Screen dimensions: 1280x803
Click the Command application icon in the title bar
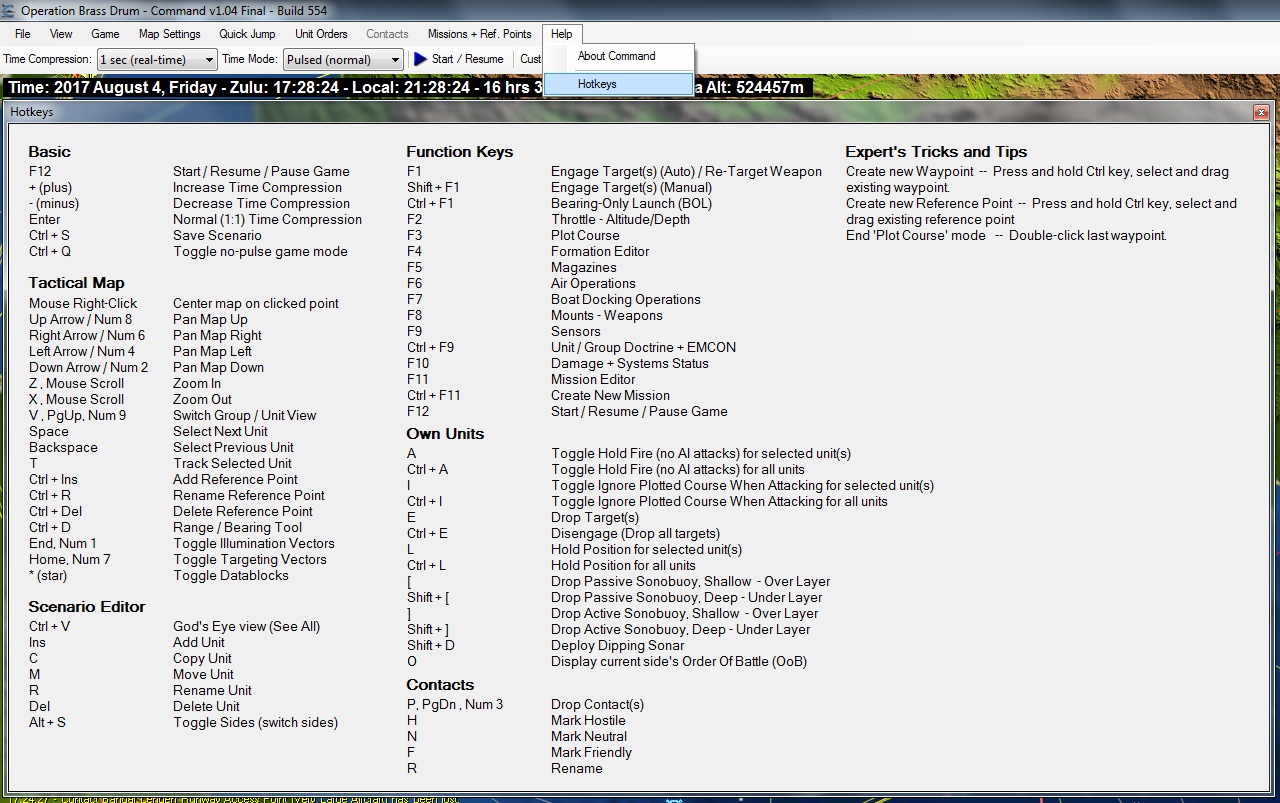click(9, 10)
